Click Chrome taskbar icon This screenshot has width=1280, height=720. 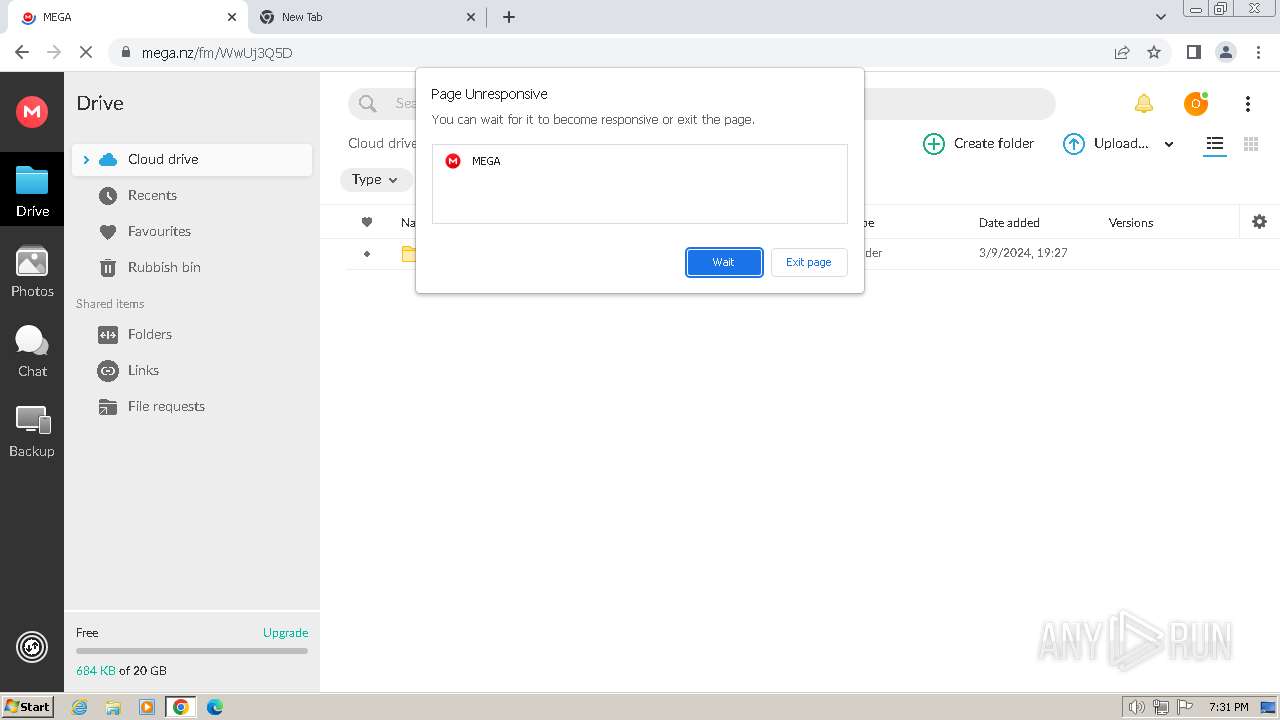tap(181, 707)
